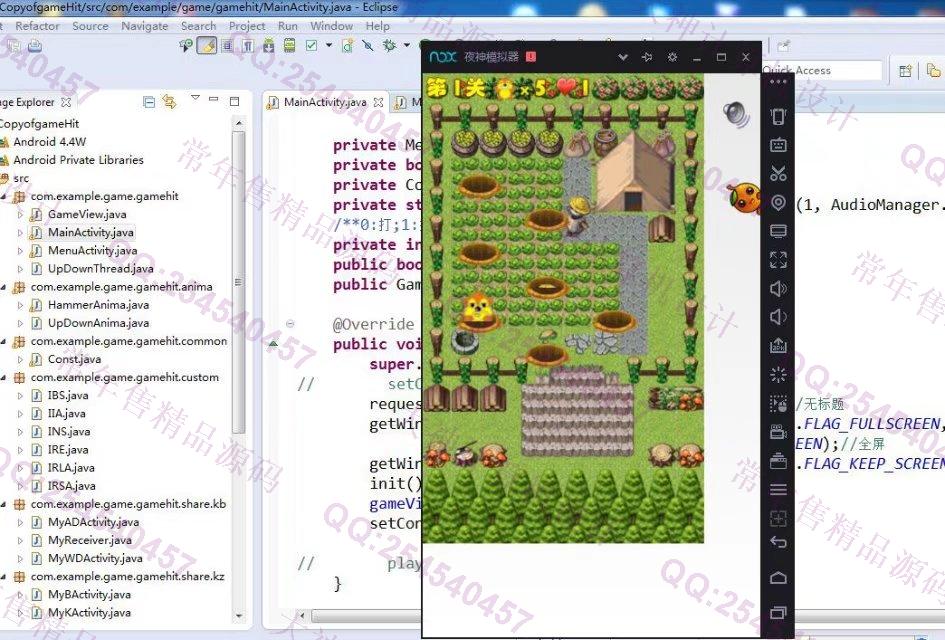This screenshot has height=640, width=945.
Task: Open the Source menu
Action: 90,26
